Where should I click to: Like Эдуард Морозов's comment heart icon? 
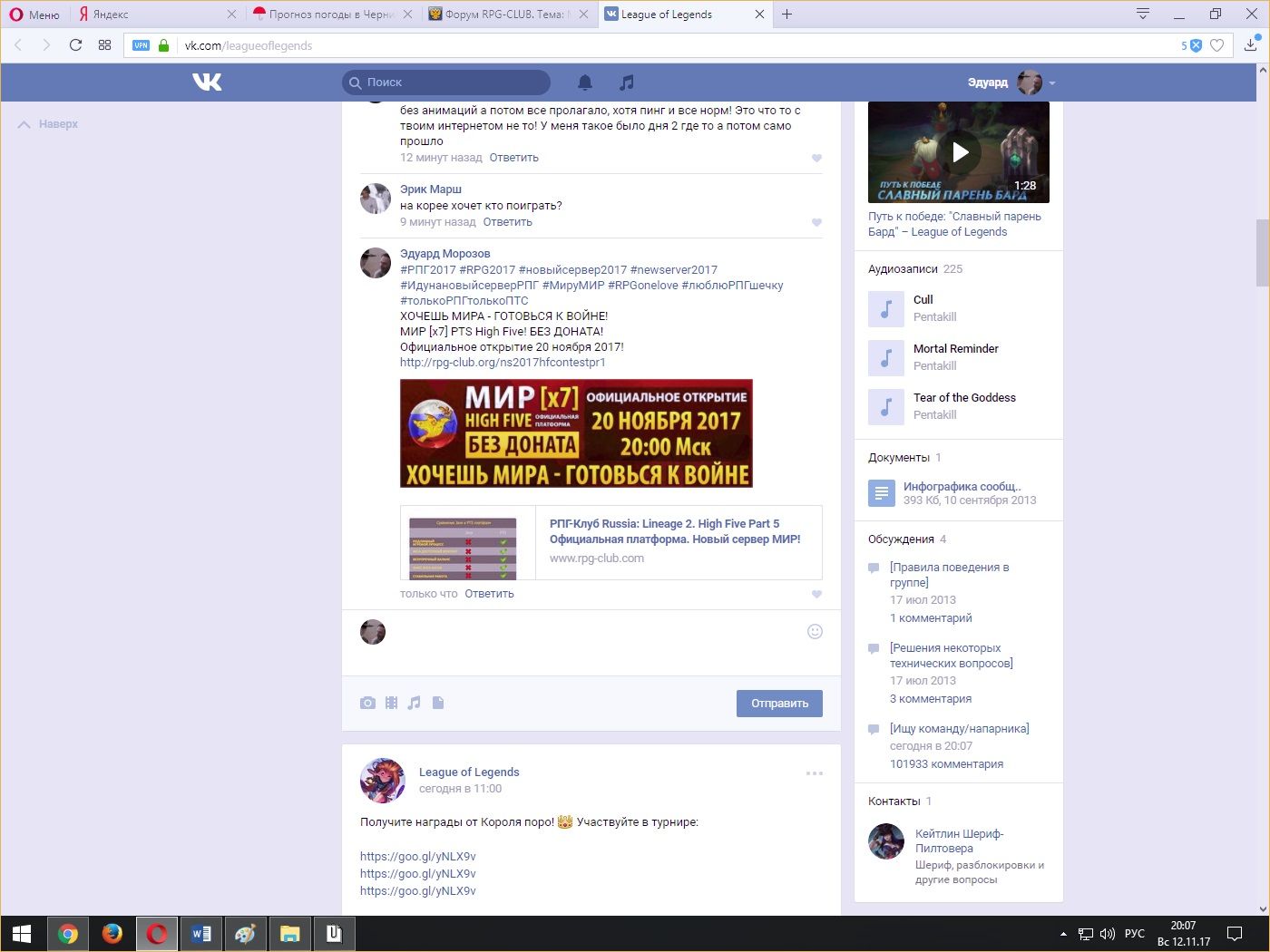816,594
